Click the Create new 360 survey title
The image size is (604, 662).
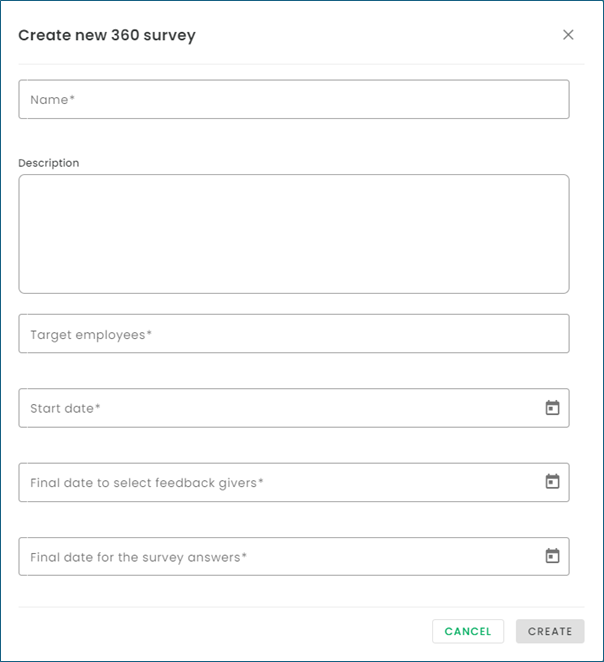click(x=107, y=35)
